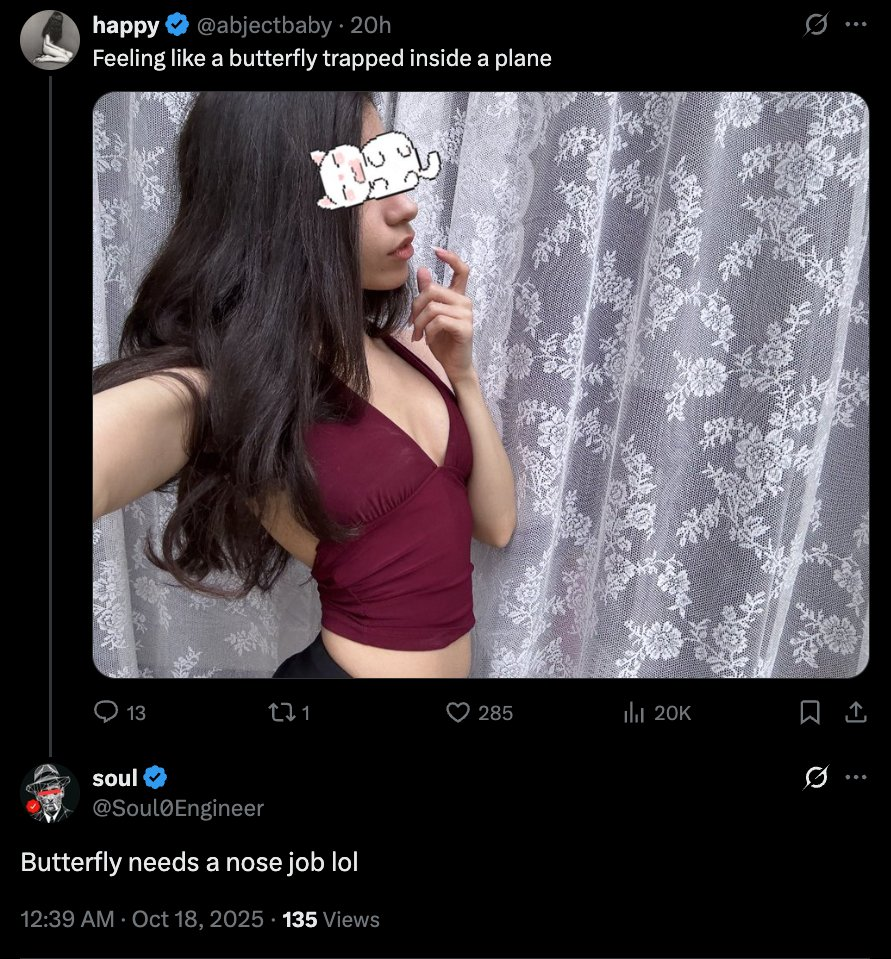Open the 12:39 AM Oct 18, 2025 timestamp
891x959 pixels.
click(x=142, y=919)
